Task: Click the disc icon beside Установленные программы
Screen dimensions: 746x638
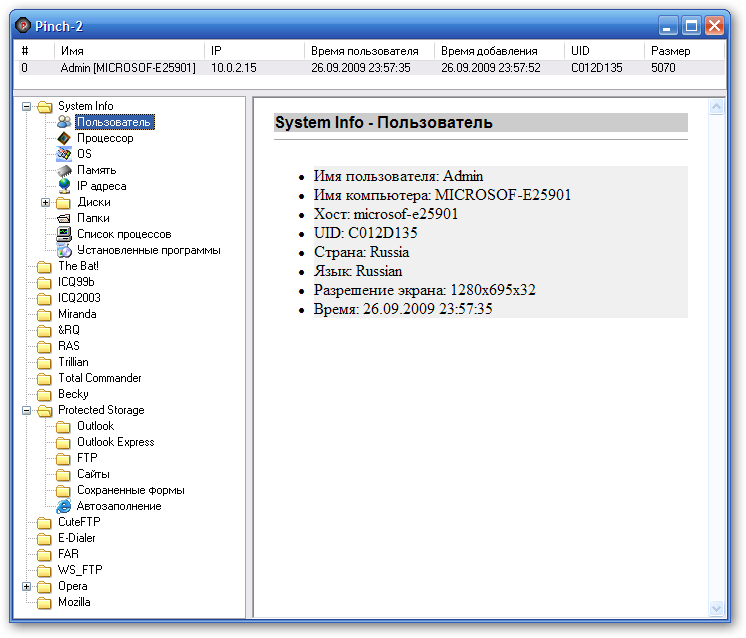Action: pyautogui.click(x=64, y=250)
